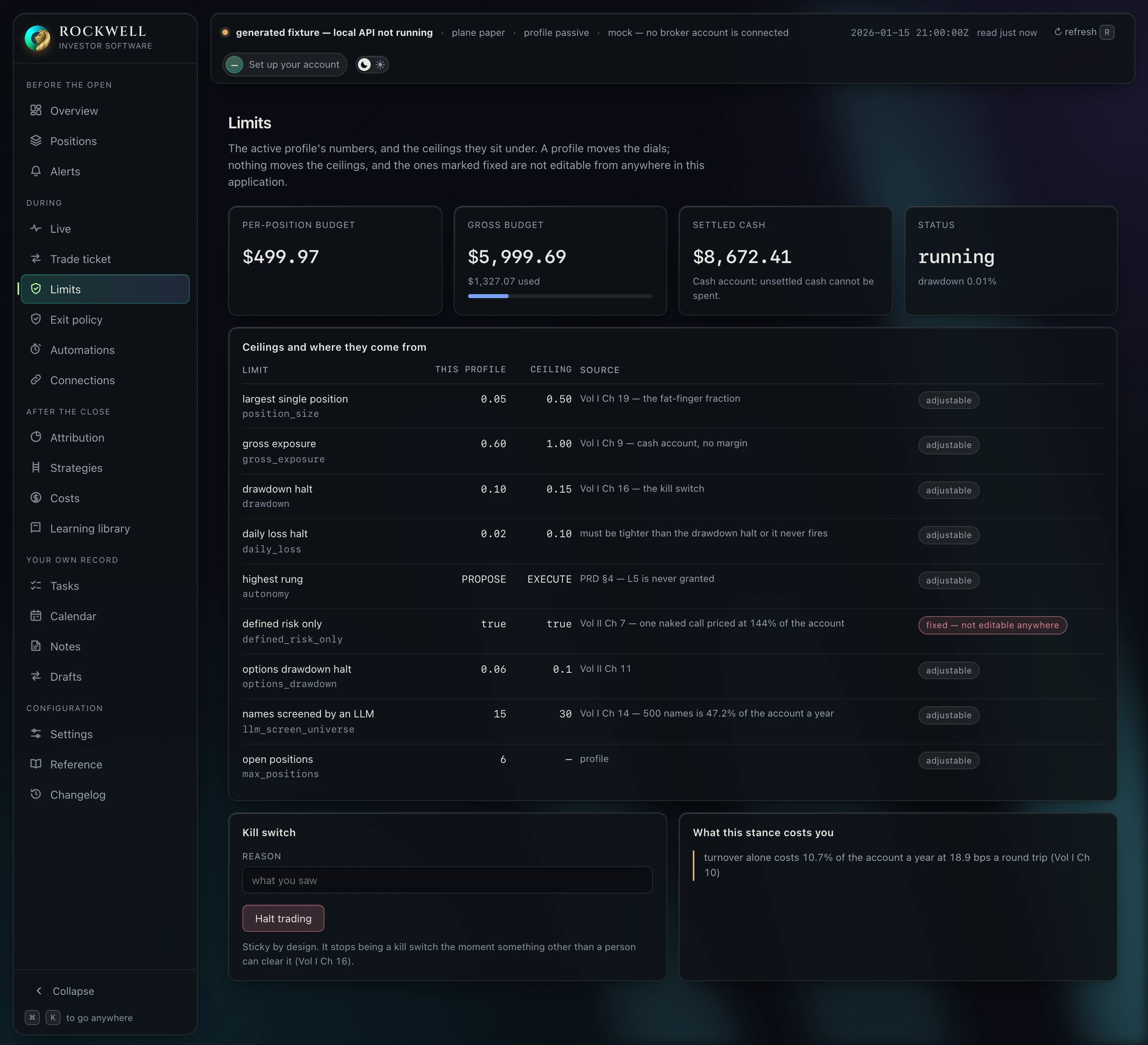1148x1045 pixels.
Task: Open the Limits page in sidebar
Action: point(105,289)
